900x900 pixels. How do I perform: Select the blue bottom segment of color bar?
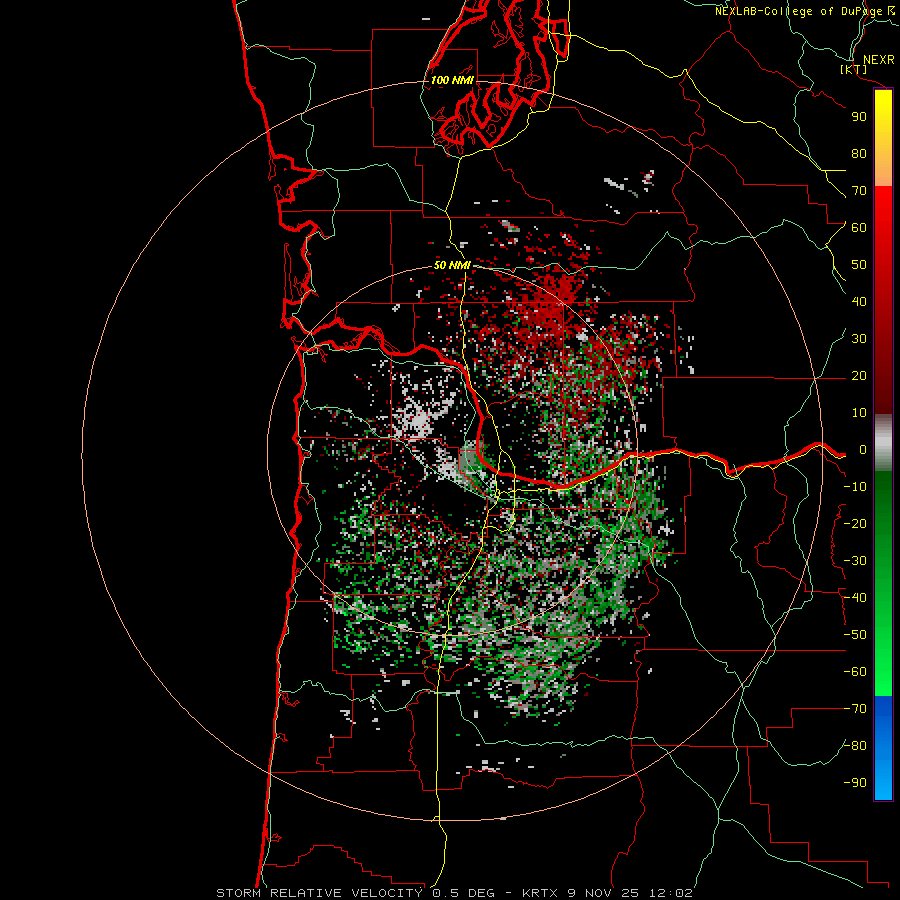coord(883,748)
